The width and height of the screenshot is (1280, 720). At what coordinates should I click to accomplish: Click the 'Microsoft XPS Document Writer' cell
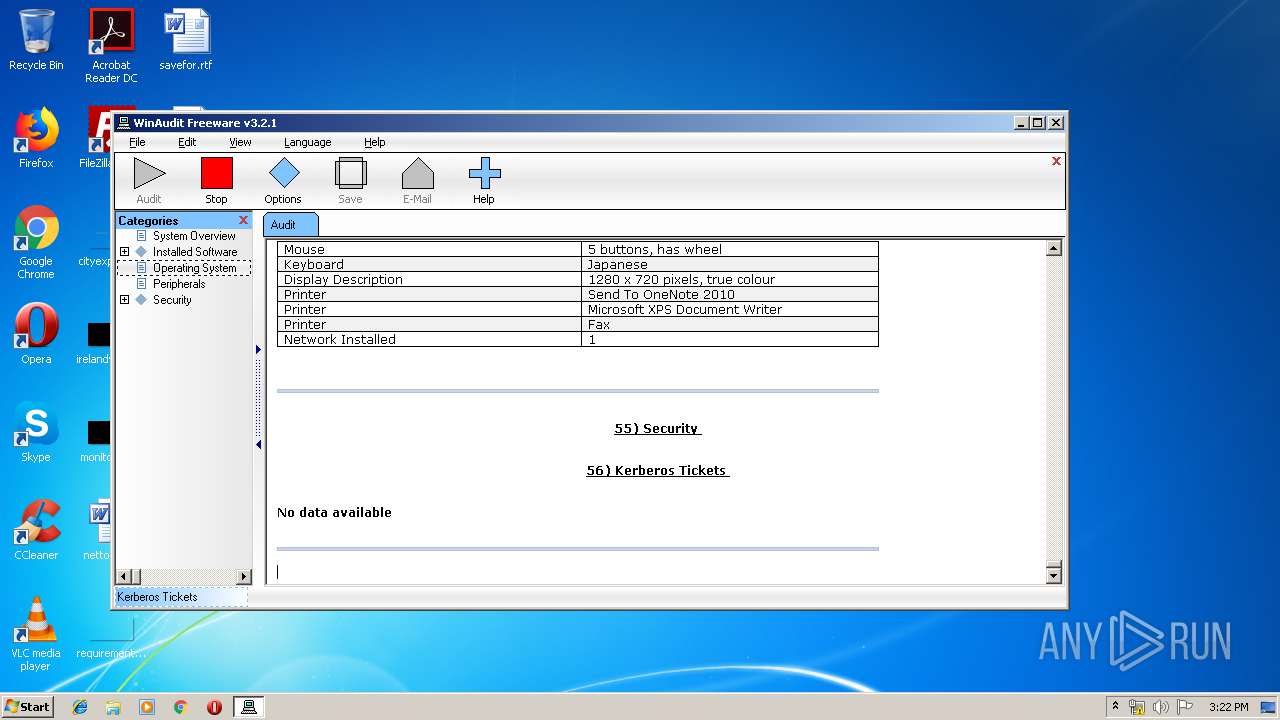pyautogui.click(x=730, y=309)
